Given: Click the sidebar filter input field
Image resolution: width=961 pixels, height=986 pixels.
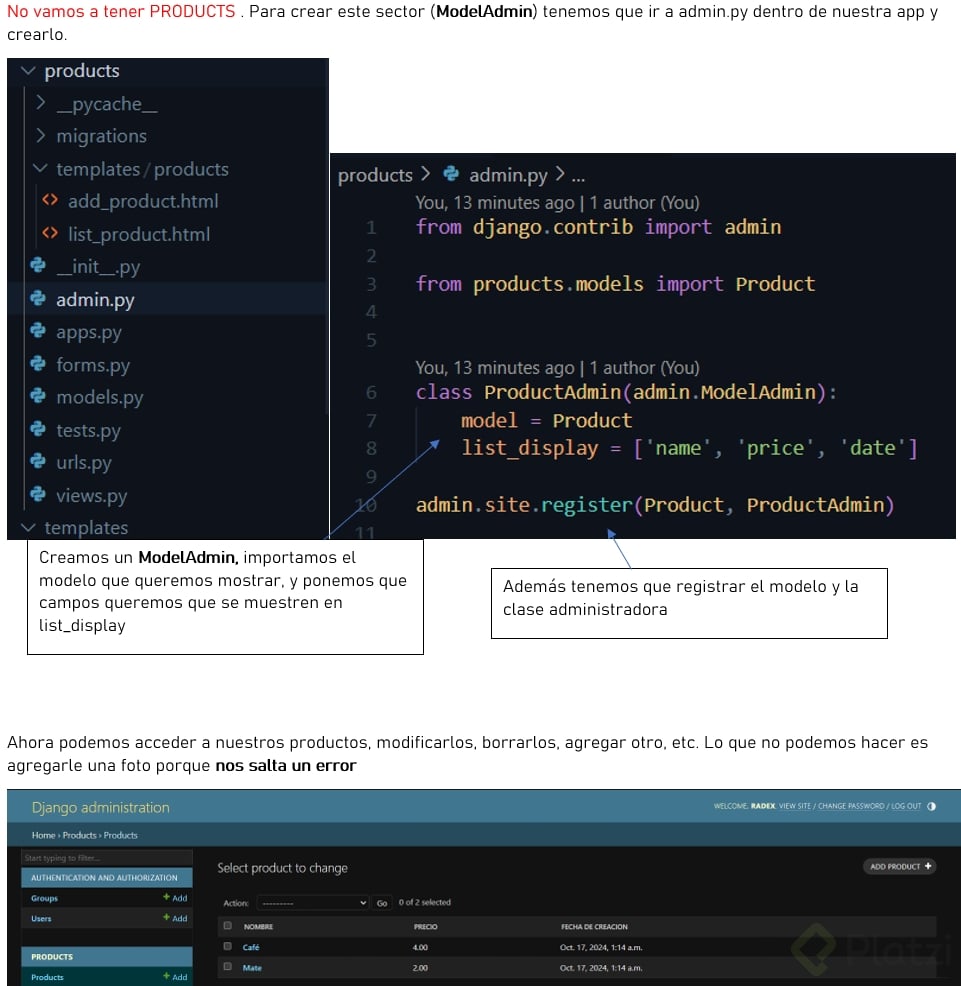Looking at the screenshot, I should pyautogui.click(x=107, y=858).
